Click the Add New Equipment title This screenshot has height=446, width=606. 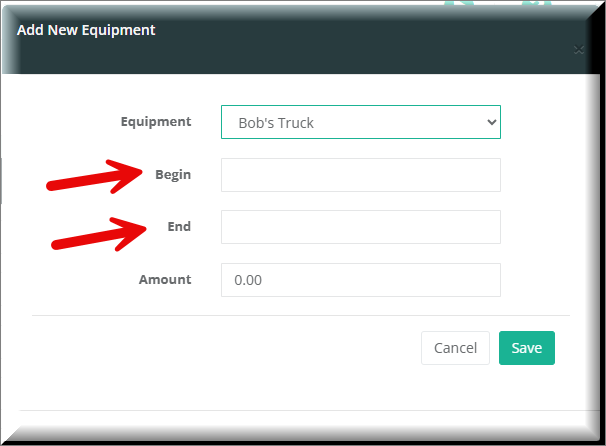pos(86,30)
